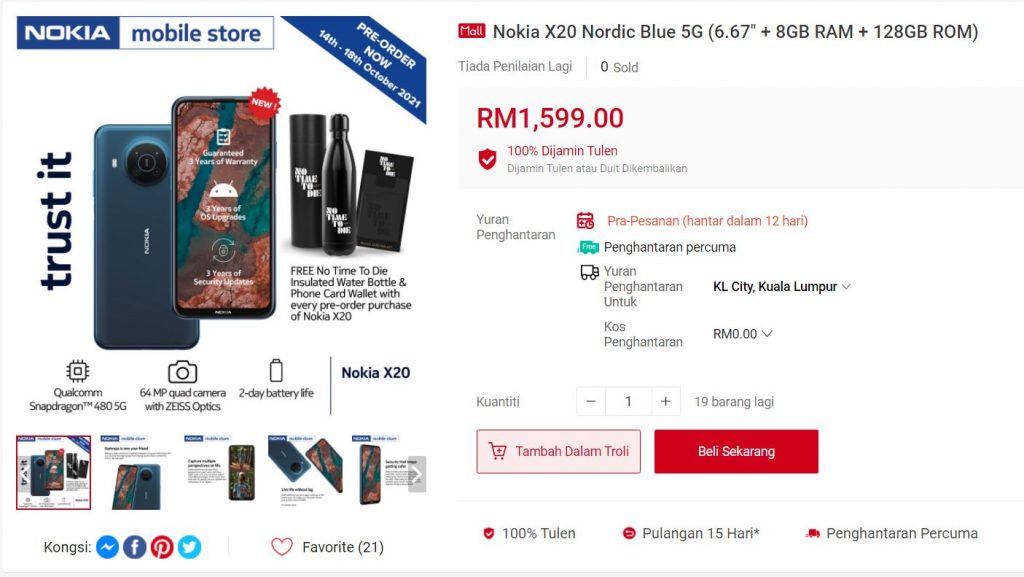This screenshot has height=577, width=1024.
Task: Increase quantity with plus button
Action: [x=665, y=401]
